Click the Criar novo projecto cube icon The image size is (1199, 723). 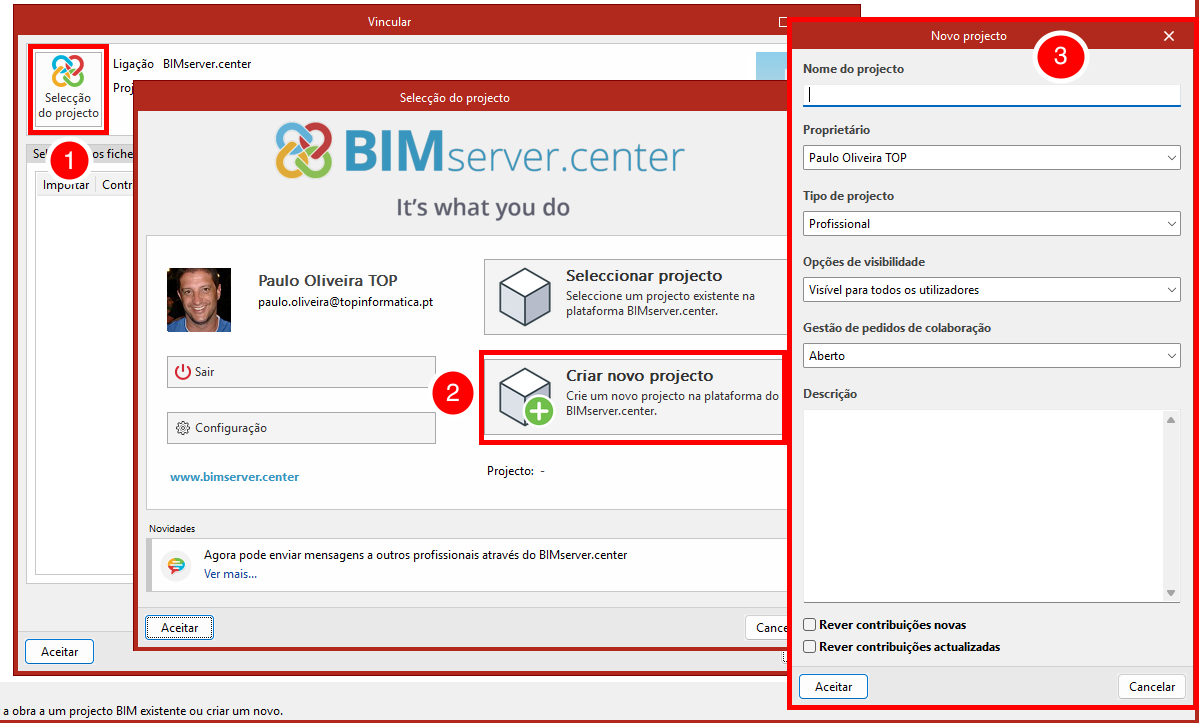point(526,395)
